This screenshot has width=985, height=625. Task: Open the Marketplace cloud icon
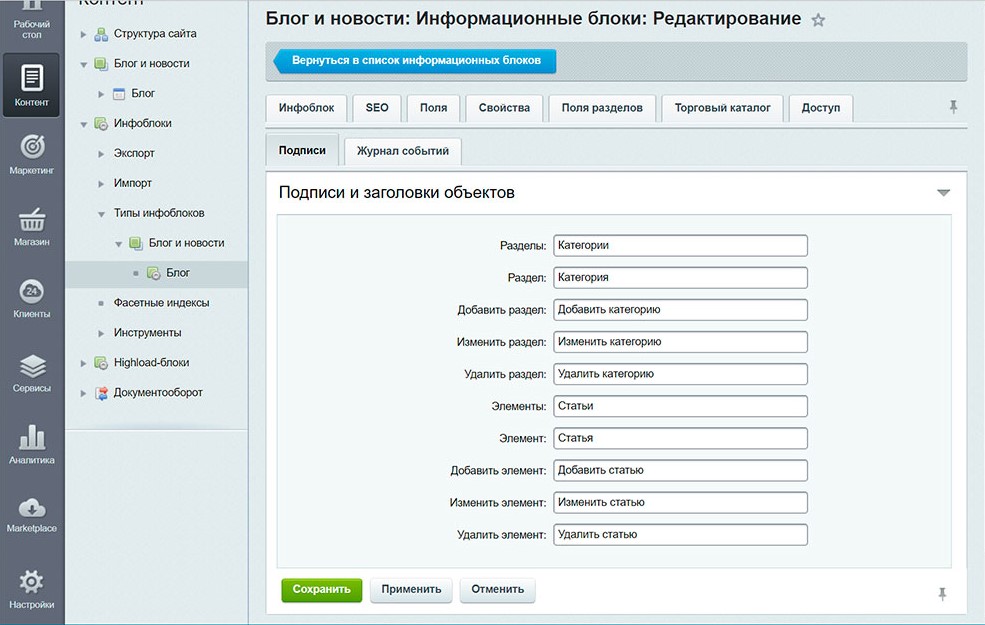tap(32, 508)
